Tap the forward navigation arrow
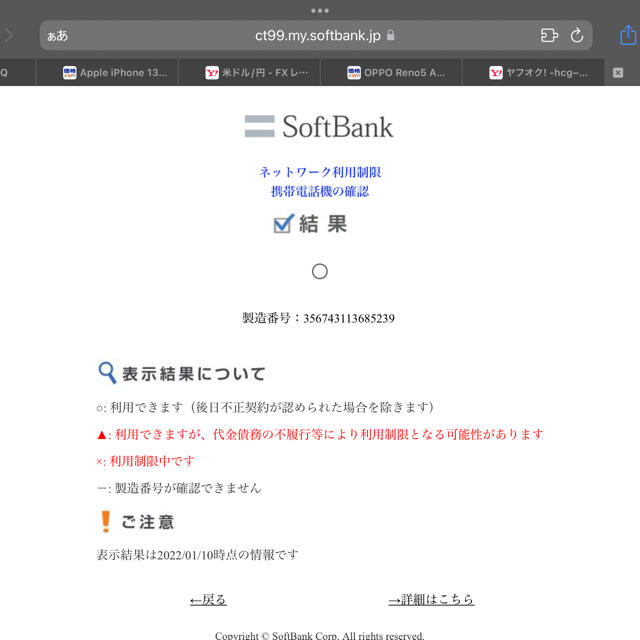The width and height of the screenshot is (640, 640). click(x=9, y=36)
